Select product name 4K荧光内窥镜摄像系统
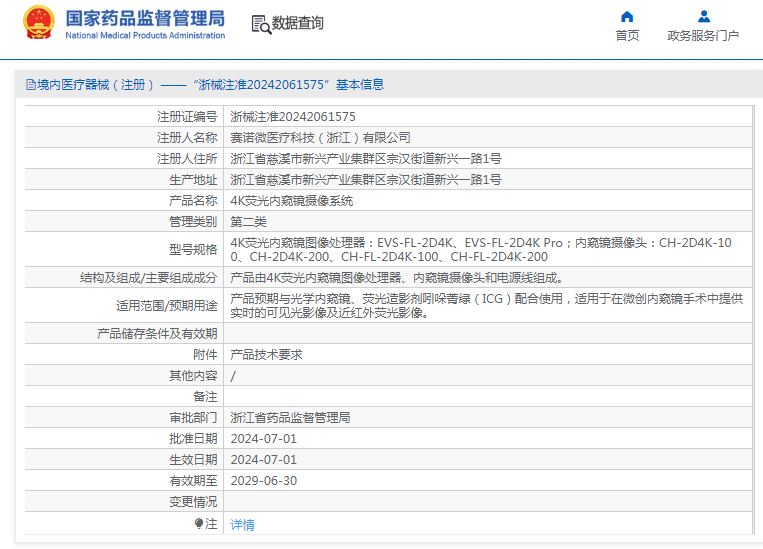The image size is (763, 549). tap(291, 201)
